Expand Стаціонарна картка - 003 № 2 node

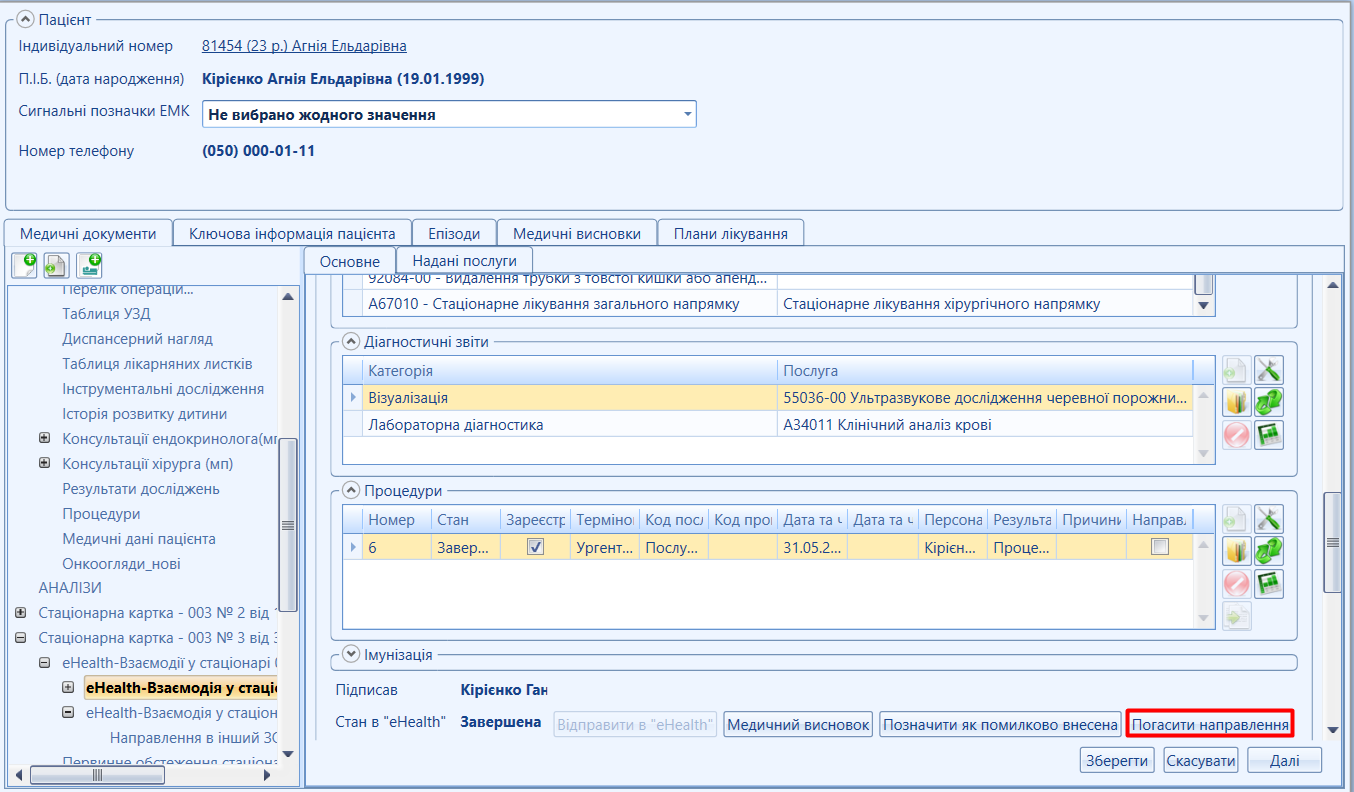coord(20,612)
